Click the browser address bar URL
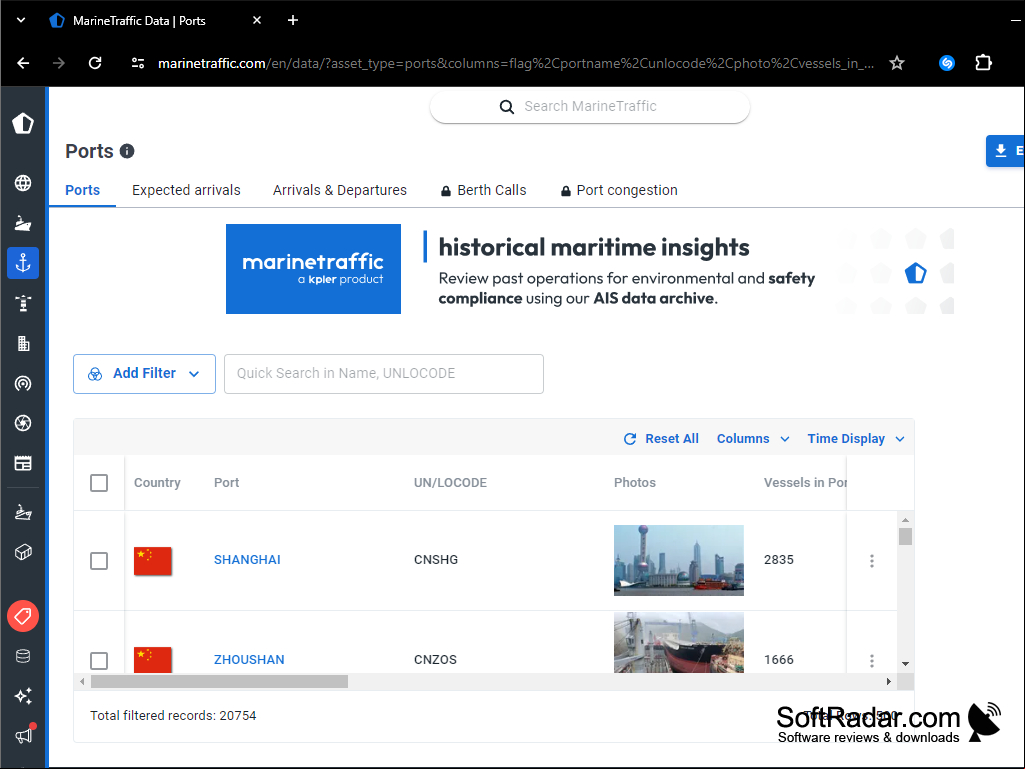The height and width of the screenshot is (769, 1025). click(516, 63)
